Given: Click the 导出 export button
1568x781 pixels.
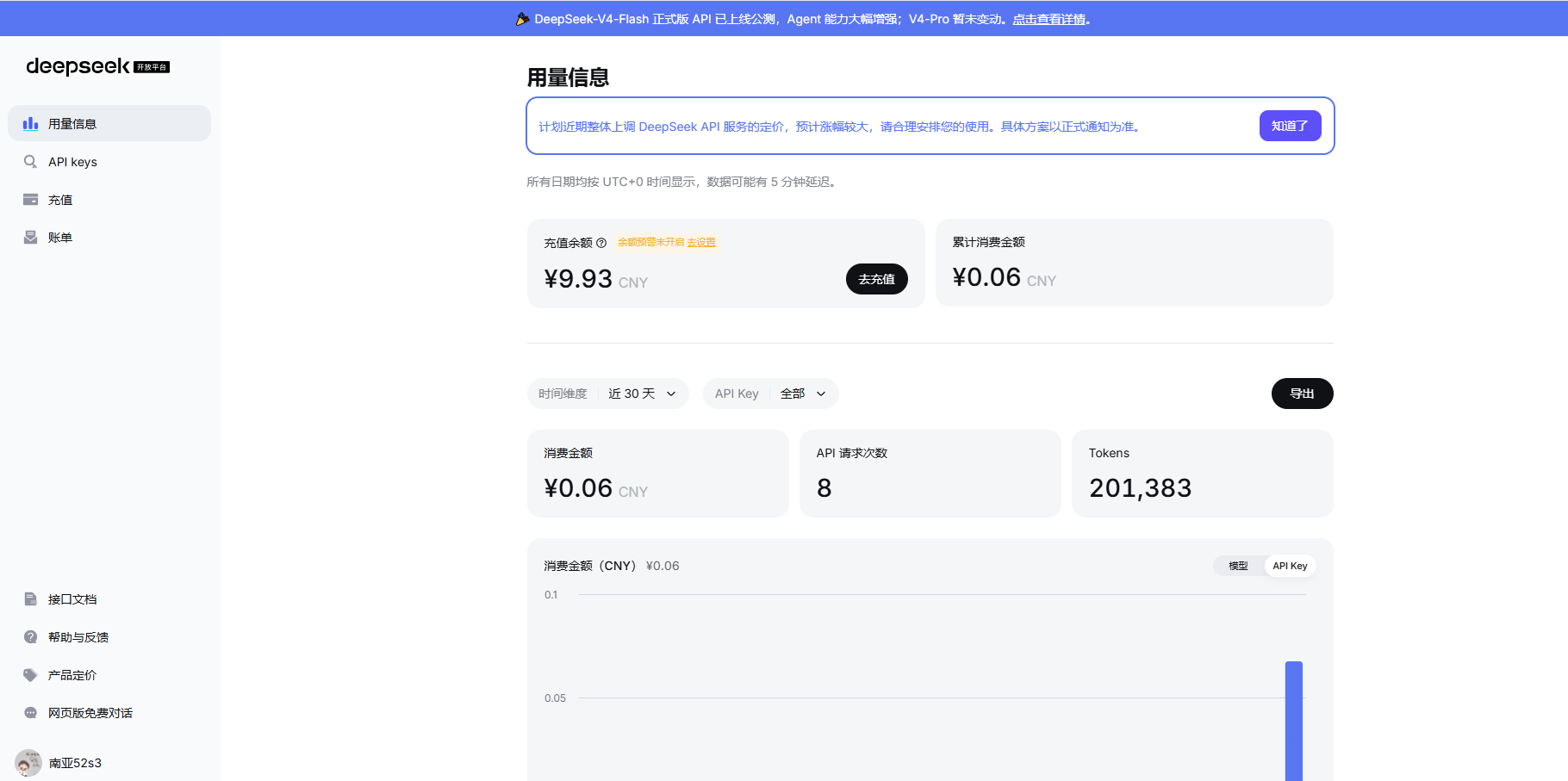Looking at the screenshot, I should pyautogui.click(x=1302, y=394).
